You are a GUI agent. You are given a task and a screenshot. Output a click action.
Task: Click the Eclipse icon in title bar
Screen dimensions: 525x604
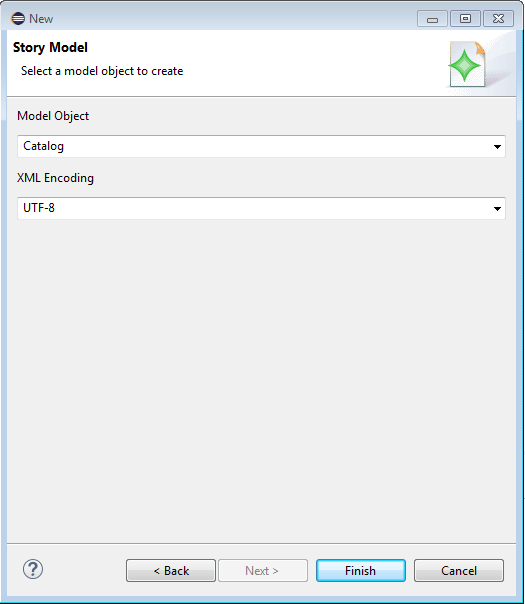click(18, 18)
